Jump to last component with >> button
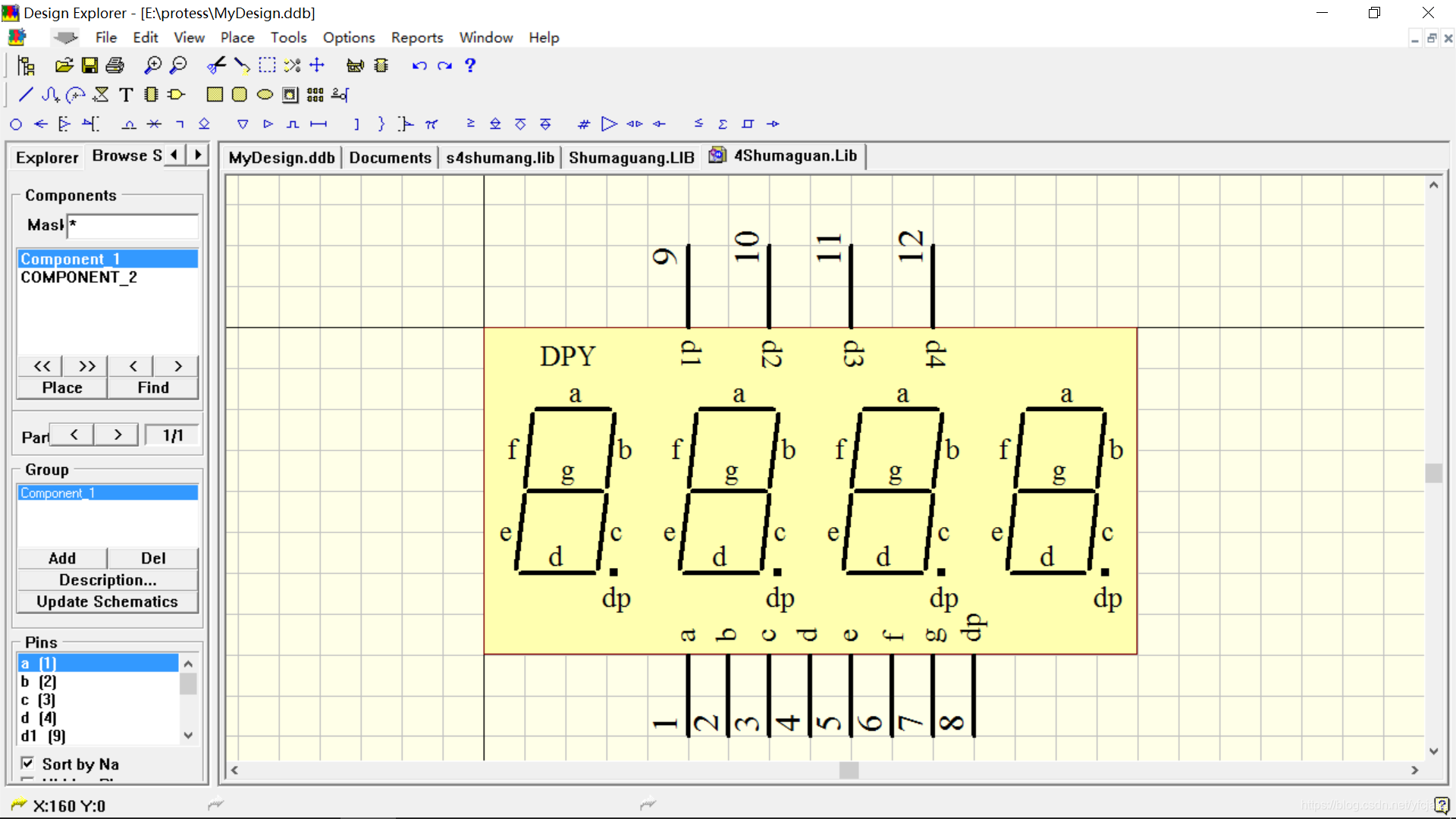The height and width of the screenshot is (819, 1456). click(86, 366)
